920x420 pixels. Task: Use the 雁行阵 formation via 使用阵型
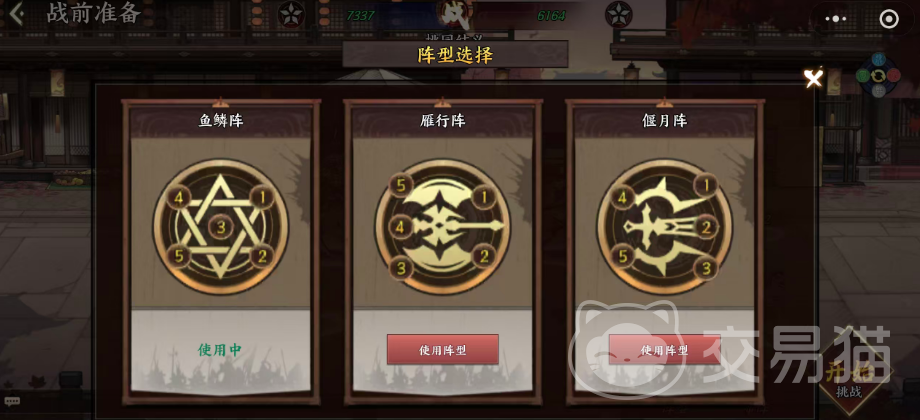442,350
